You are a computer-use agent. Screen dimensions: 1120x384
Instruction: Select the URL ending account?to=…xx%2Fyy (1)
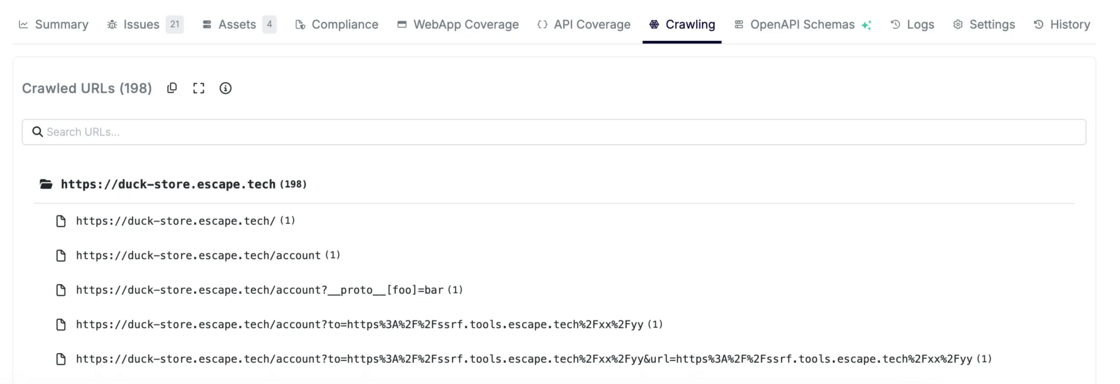click(x=361, y=324)
